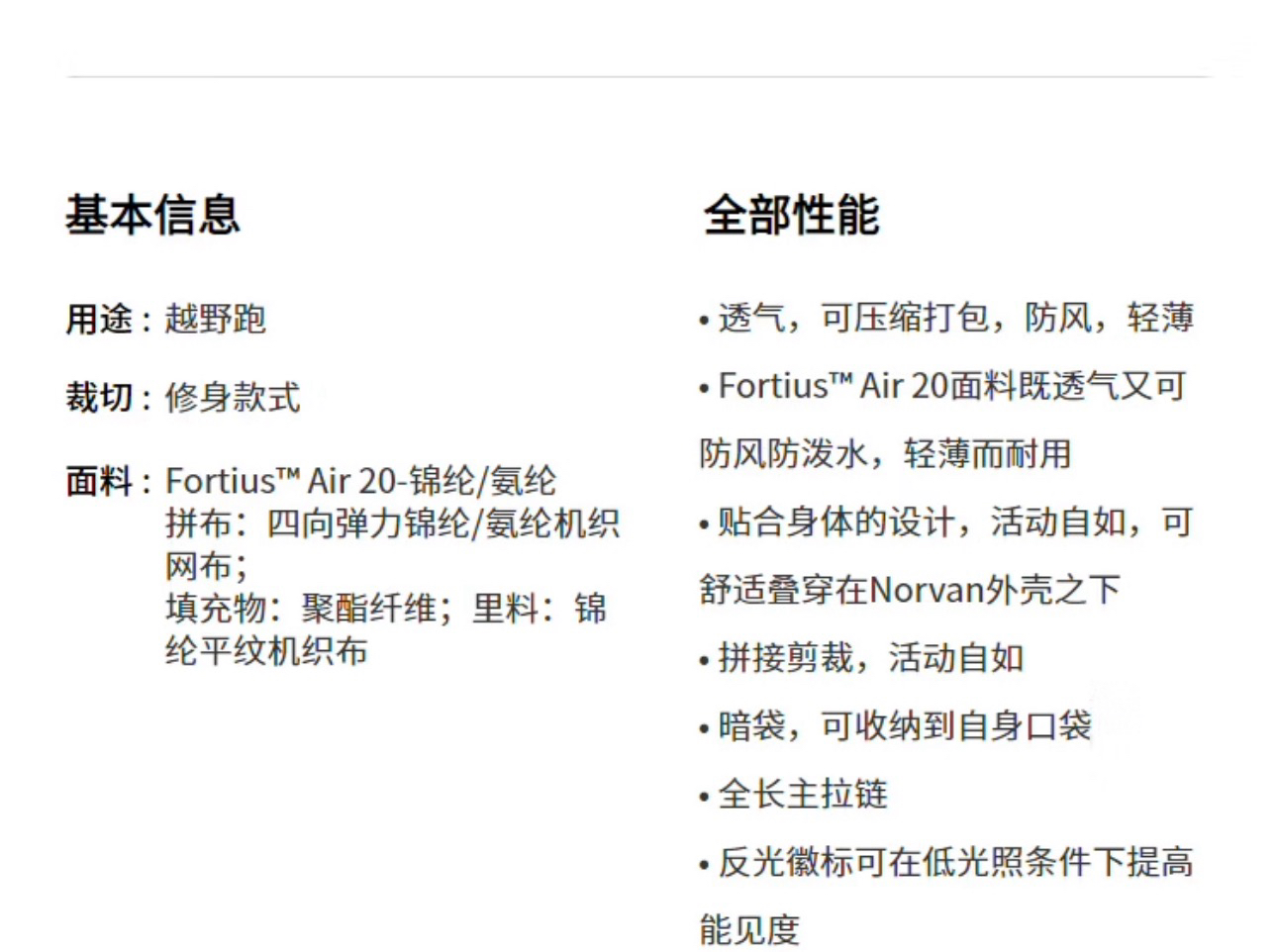Click the 全长主拉链 bullet item
This screenshot has width=1277, height=952.
pyautogui.click(x=793, y=795)
